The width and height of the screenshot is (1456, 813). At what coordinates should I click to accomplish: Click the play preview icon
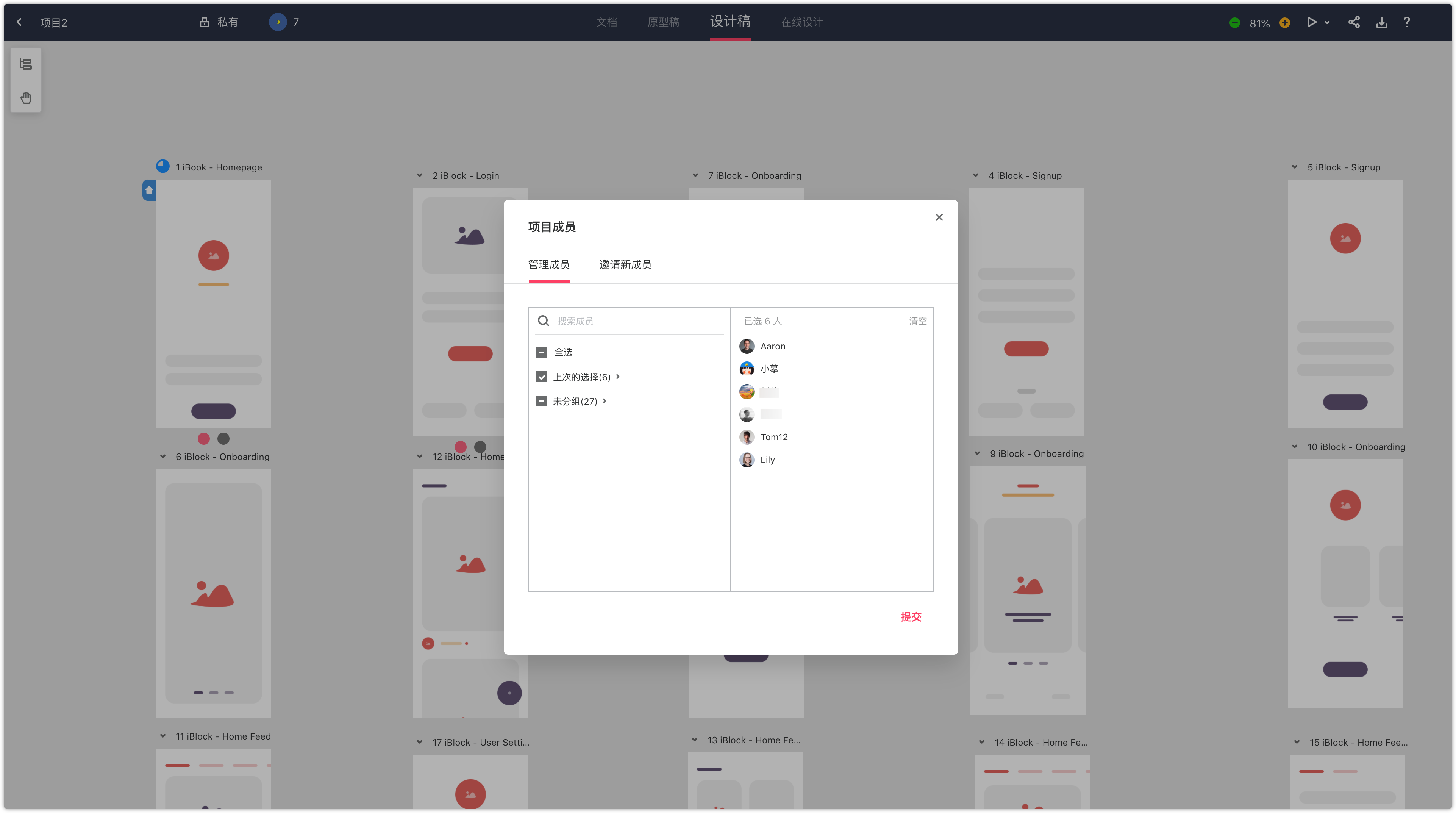point(1311,22)
